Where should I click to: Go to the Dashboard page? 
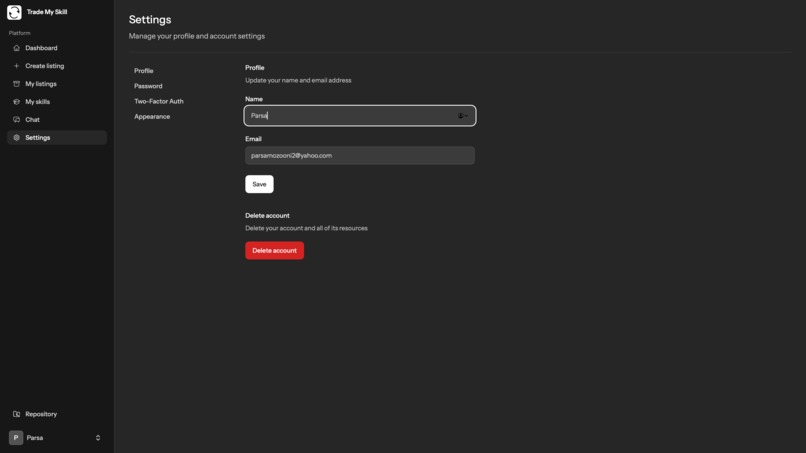pos(57,48)
